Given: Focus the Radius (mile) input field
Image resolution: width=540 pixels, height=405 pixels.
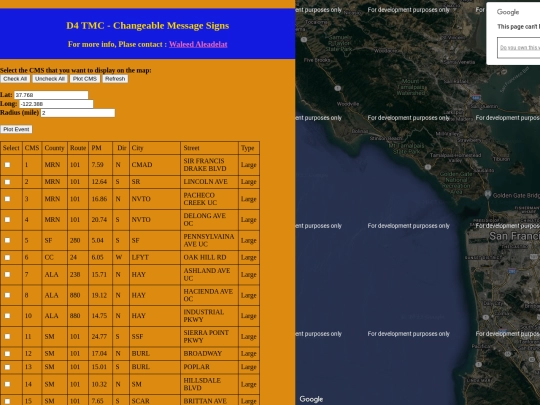Looking at the screenshot, I should click(78, 113).
